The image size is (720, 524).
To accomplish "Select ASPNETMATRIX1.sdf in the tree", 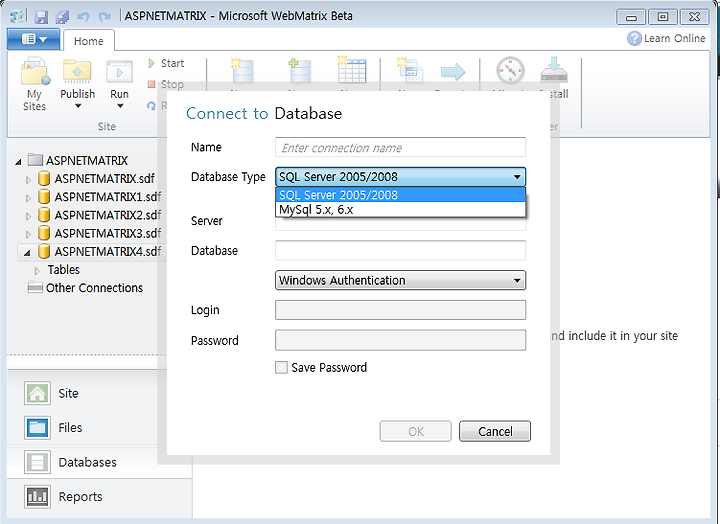I will (107, 197).
